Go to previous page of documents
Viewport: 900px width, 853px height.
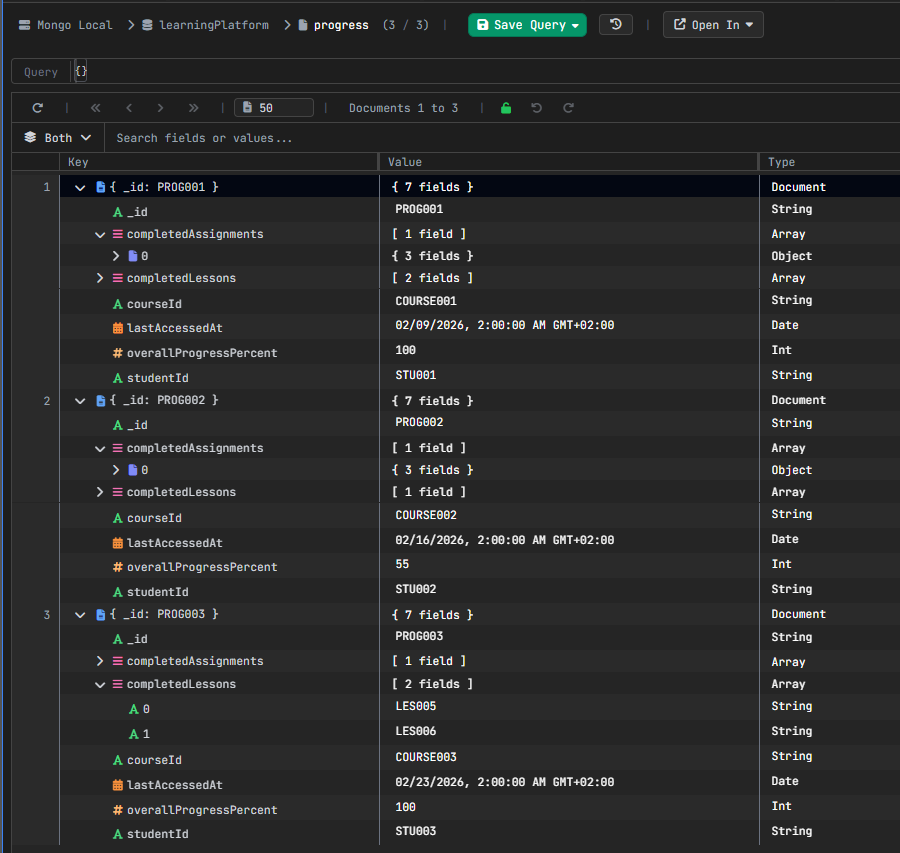click(x=129, y=108)
